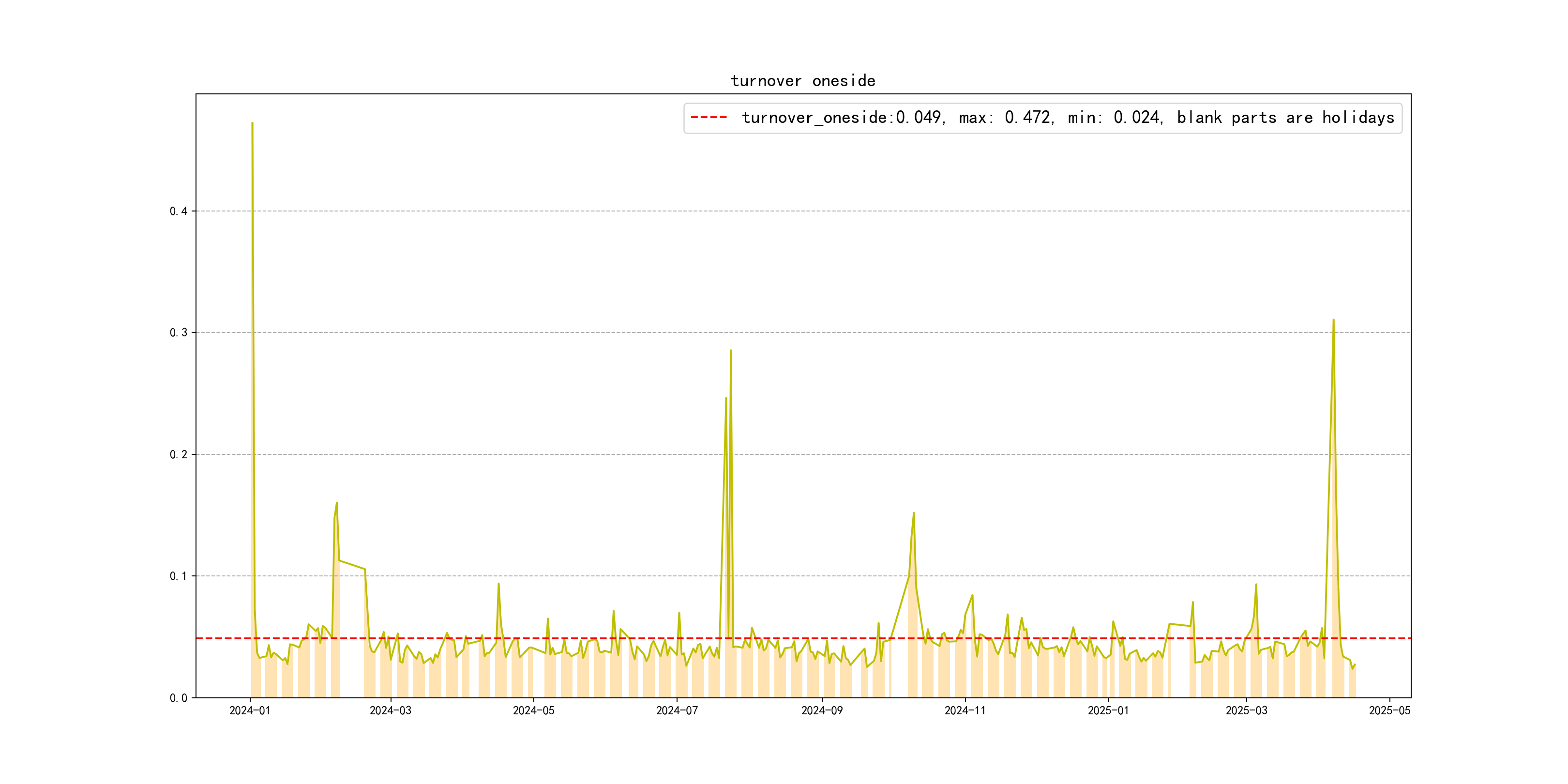Click the red dashed line sample in legend

[x=709, y=118]
